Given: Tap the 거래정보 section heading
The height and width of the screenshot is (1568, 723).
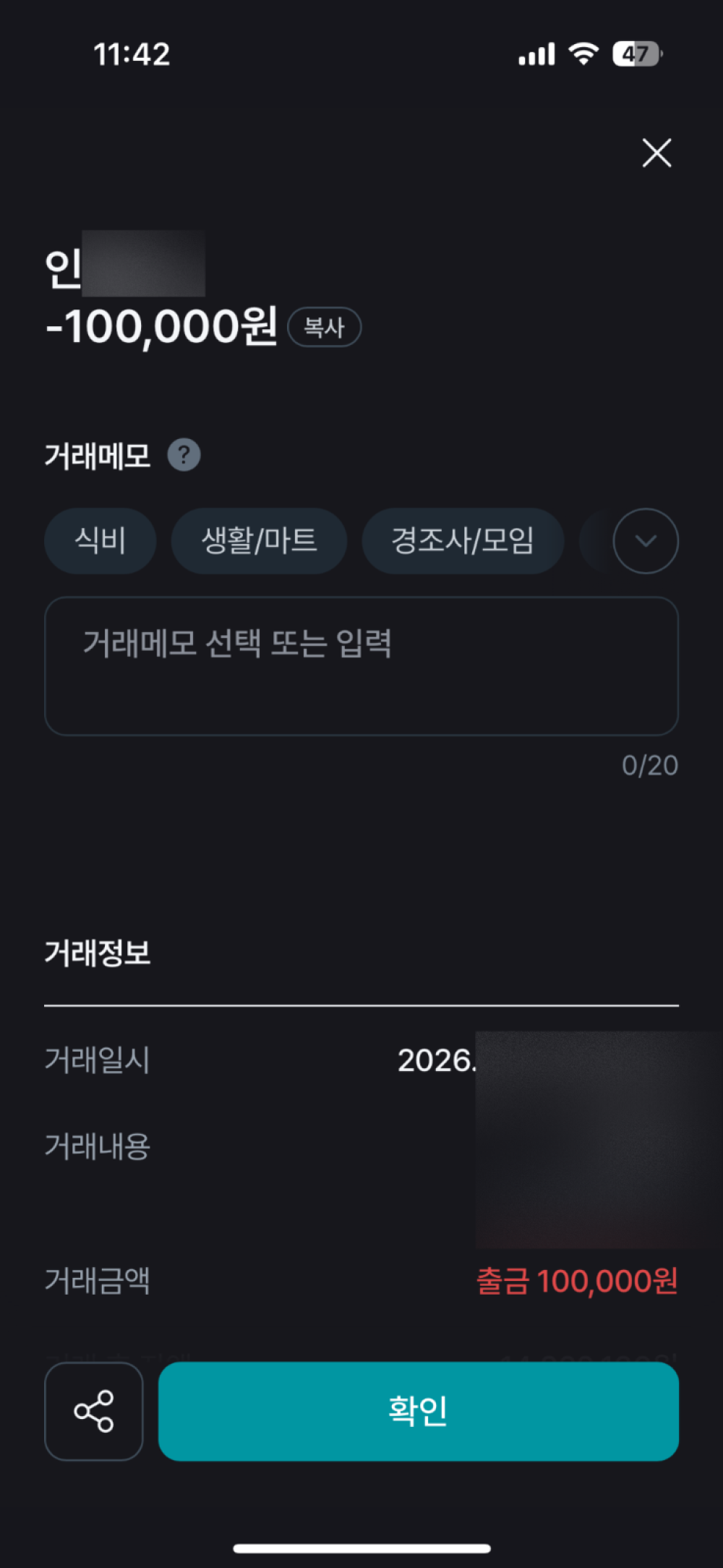Looking at the screenshot, I should coord(98,953).
